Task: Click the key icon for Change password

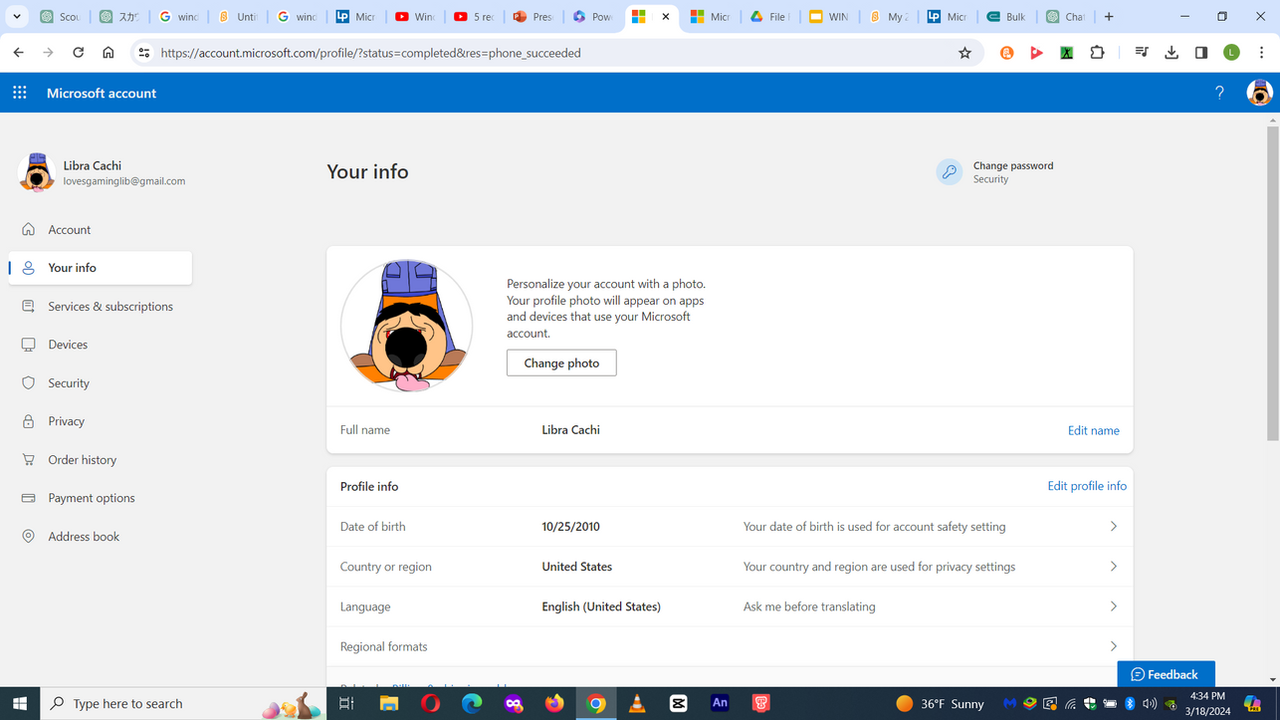Action: click(x=949, y=172)
